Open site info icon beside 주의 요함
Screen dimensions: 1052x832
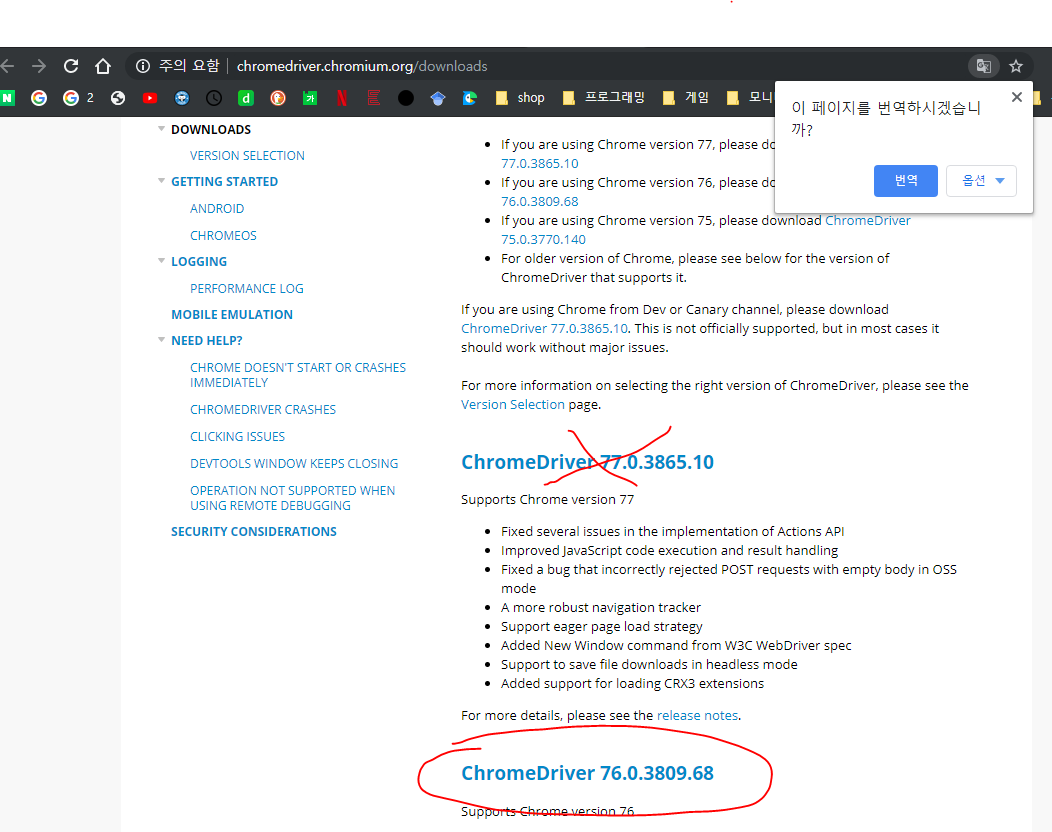tap(143, 66)
